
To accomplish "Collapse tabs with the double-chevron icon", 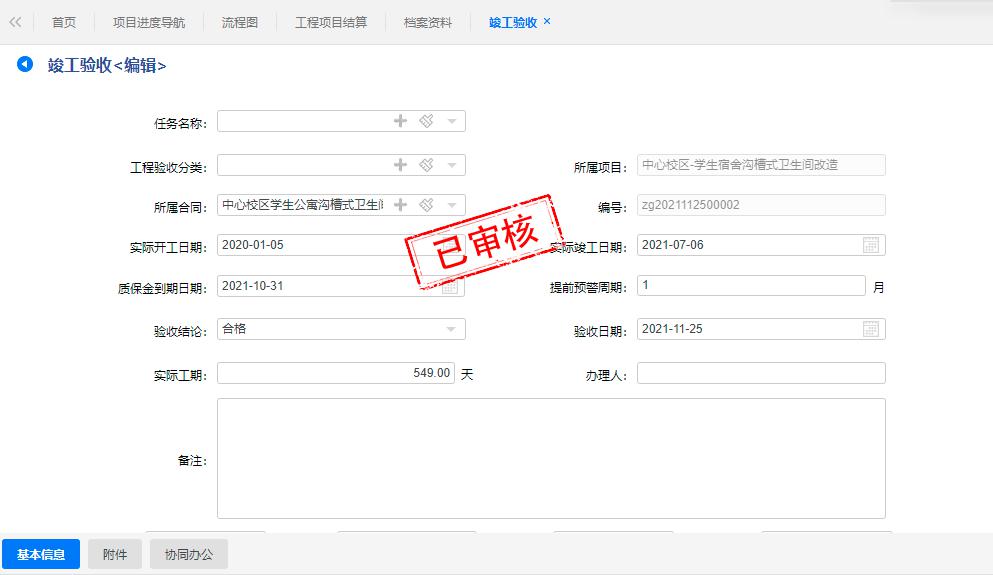I will (15, 22).
